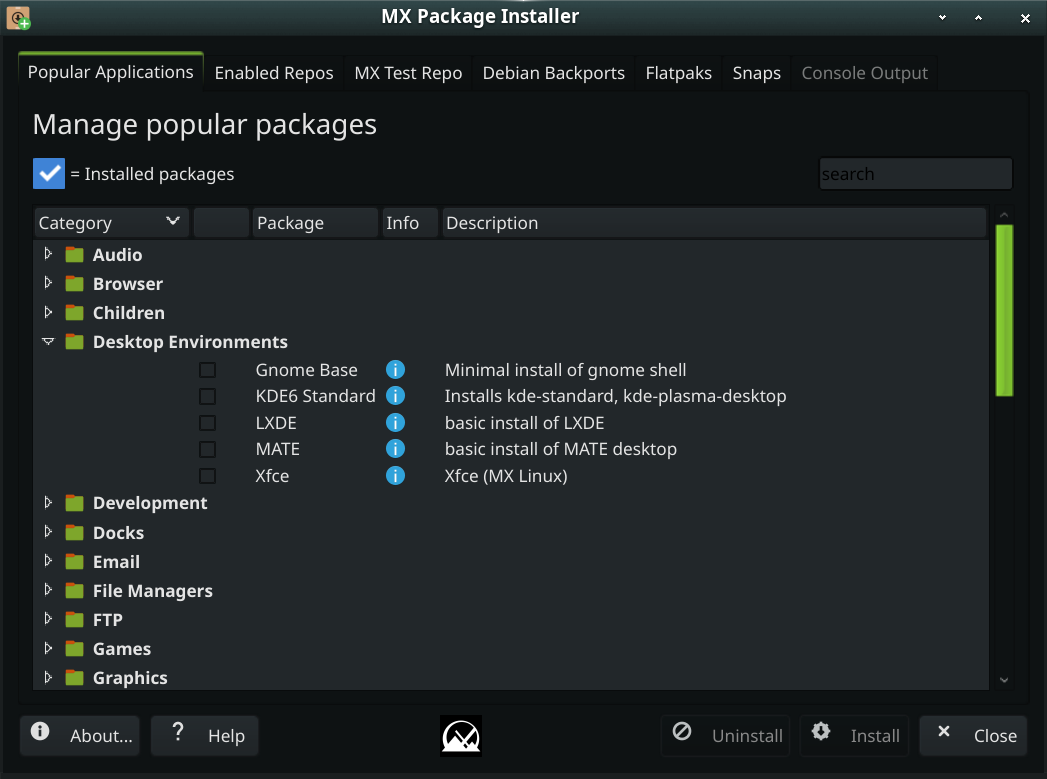
Task: Expand the Development category
Action: (48, 502)
